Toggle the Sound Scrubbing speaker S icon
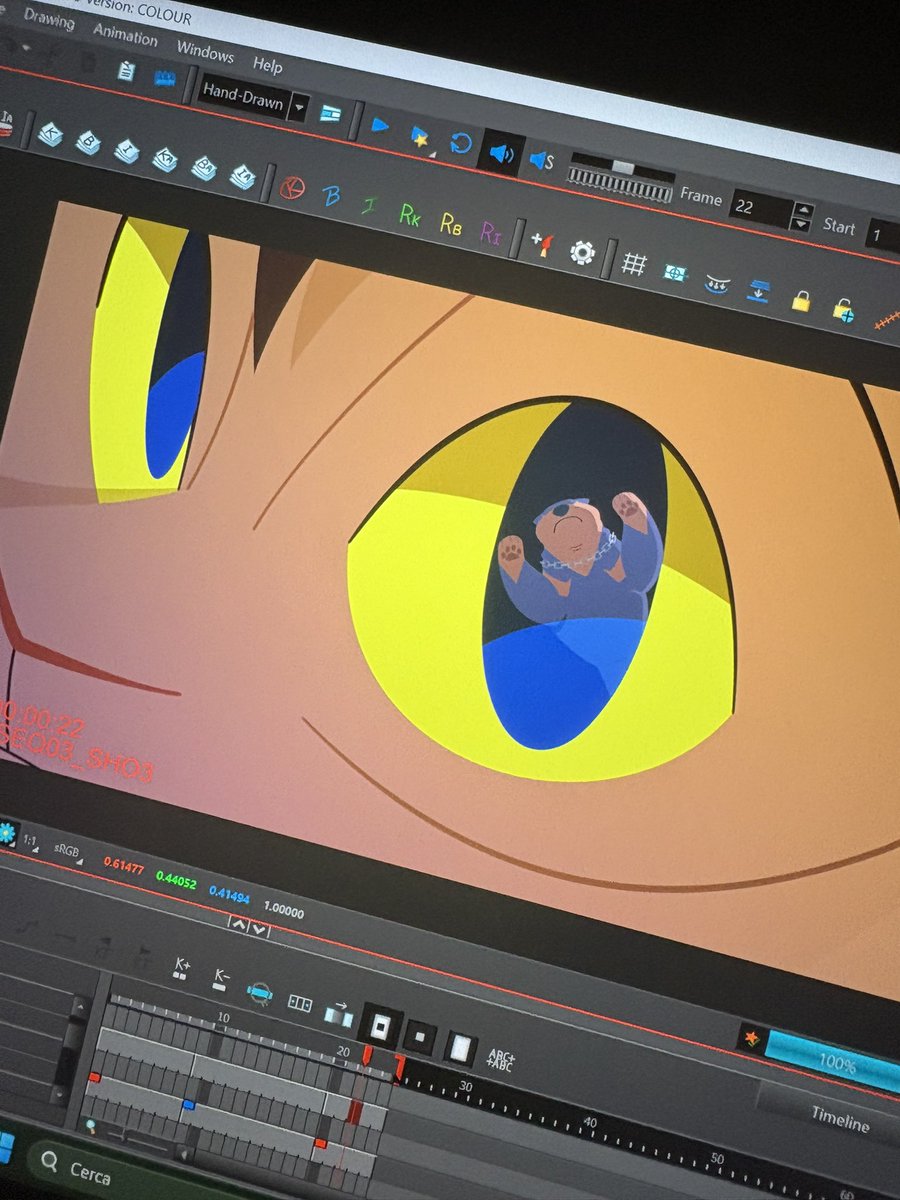Screen dimensions: 900x1200 coord(541,160)
